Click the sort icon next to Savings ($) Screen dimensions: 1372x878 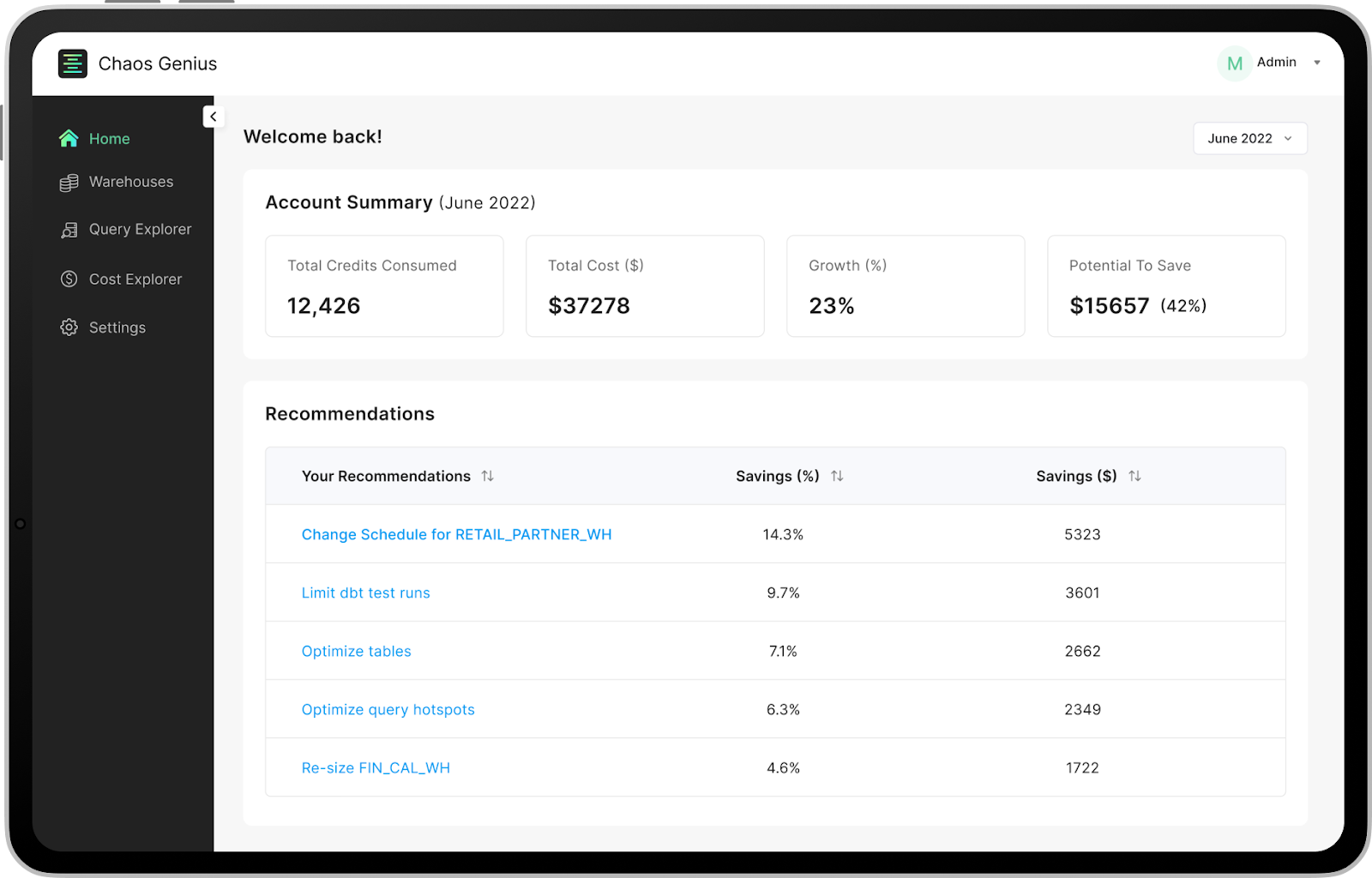click(x=1135, y=476)
